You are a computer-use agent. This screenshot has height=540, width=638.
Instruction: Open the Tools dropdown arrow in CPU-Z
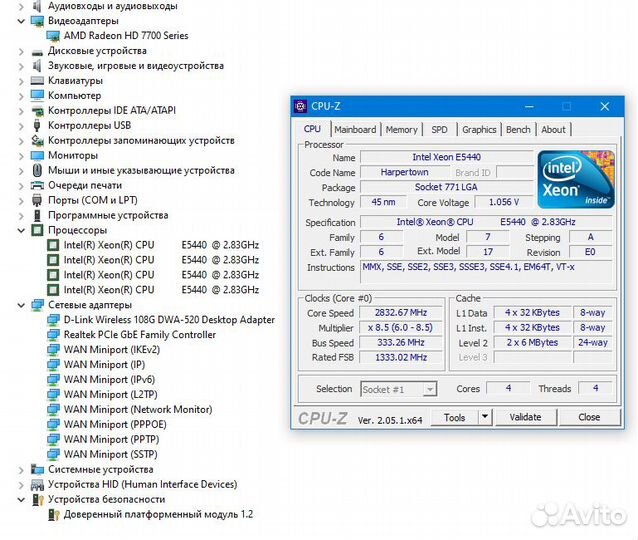tap(485, 417)
